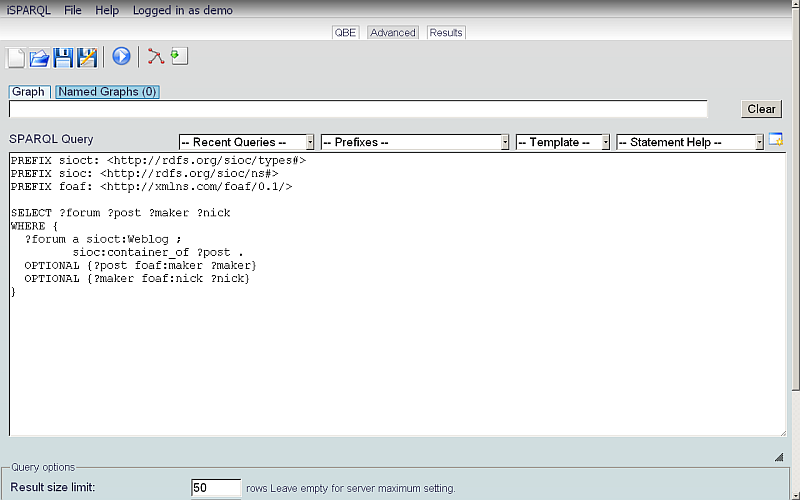Click the graph URI input field
The height and width of the screenshot is (500, 800).
pos(358,109)
